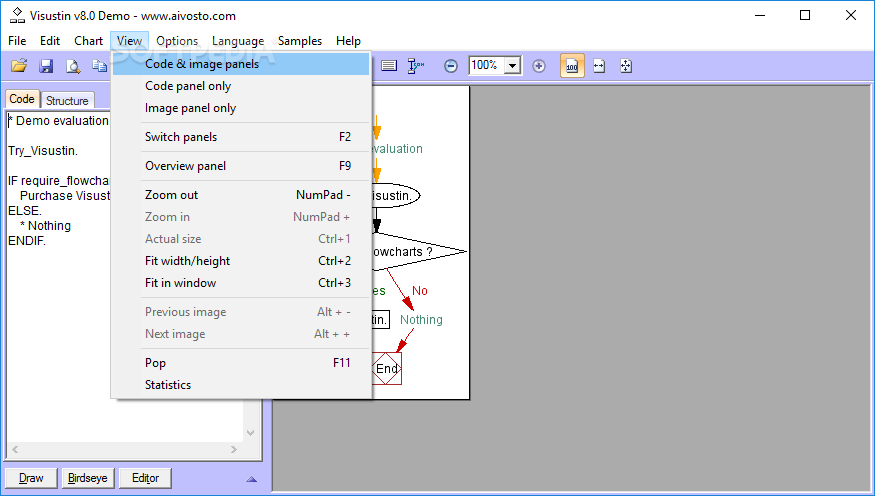Screen dimensions: 875x496
Task: Click the Open file folder icon
Action: (x=19, y=66)
